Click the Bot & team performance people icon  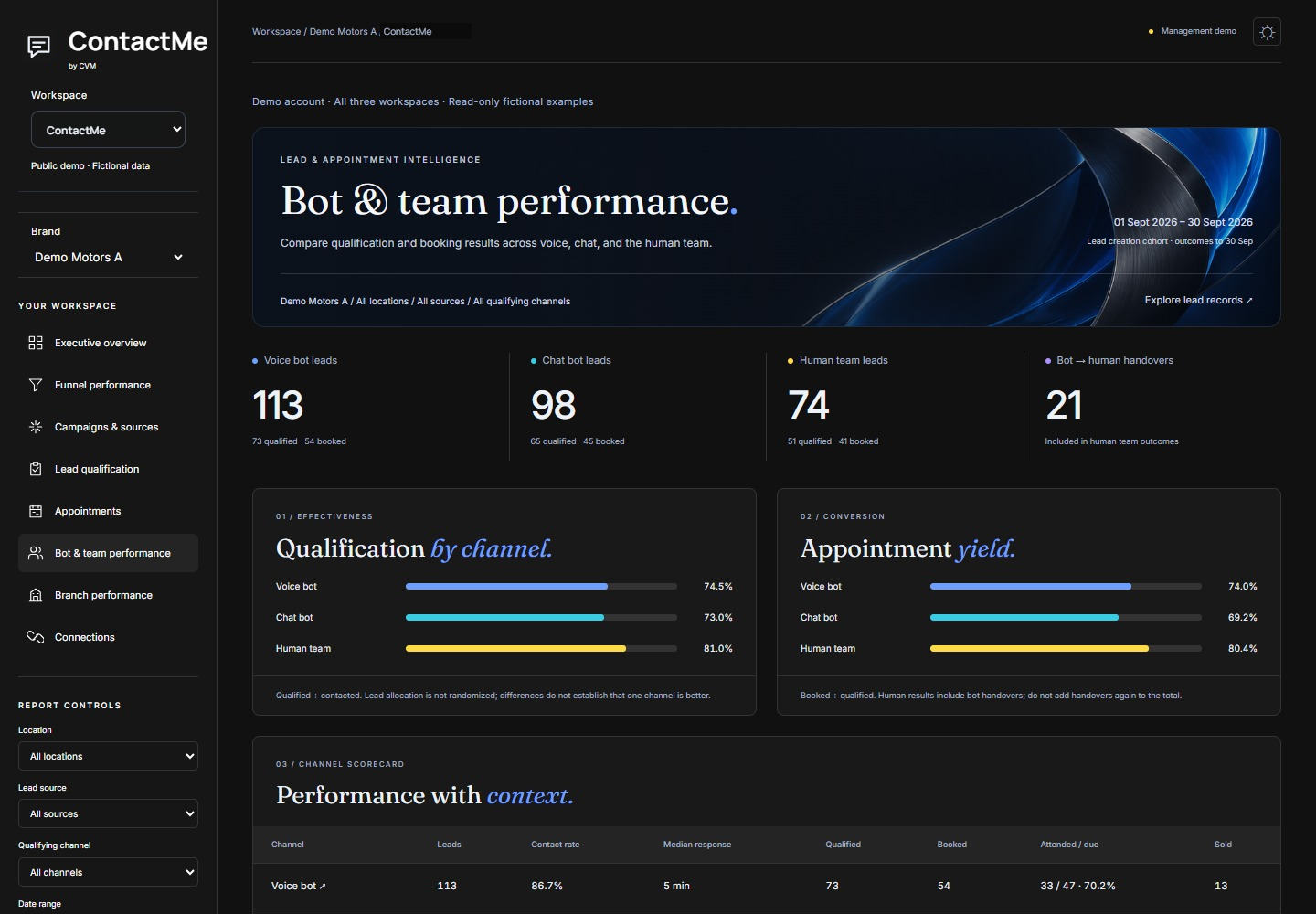tap(36, 553)
